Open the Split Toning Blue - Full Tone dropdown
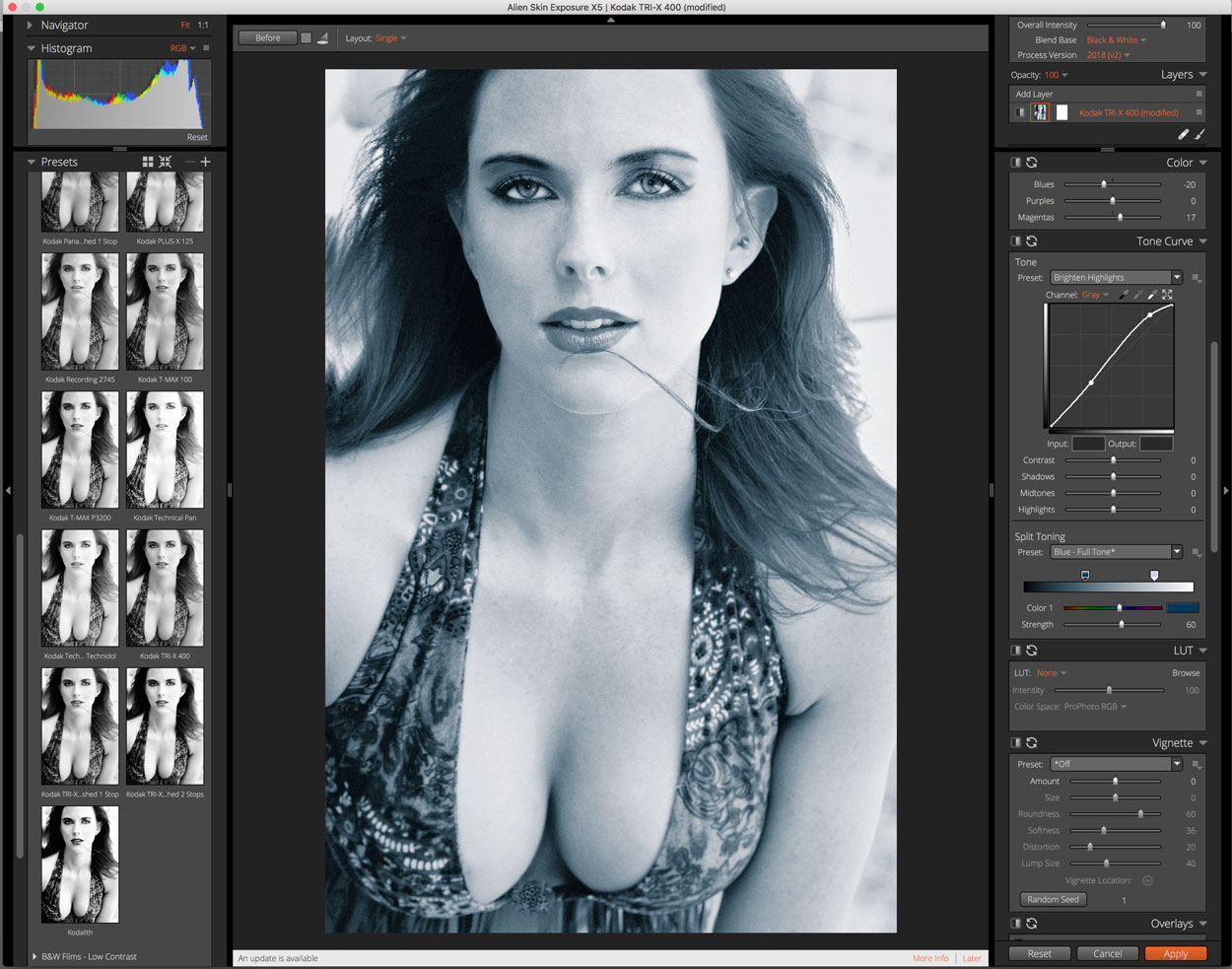1232x969 pixels. tap(1116, 552)
